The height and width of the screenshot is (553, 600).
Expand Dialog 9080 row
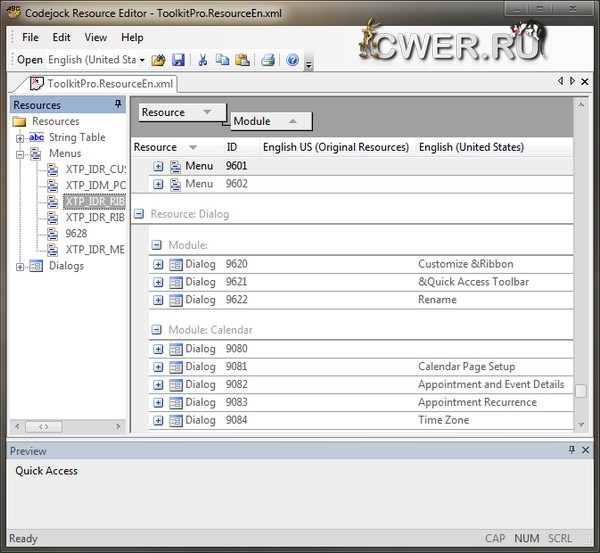tap(158, 349)
